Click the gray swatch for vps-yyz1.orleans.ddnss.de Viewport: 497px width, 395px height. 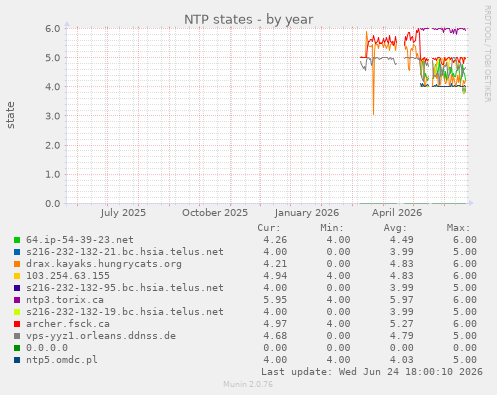tap(17, 336)
